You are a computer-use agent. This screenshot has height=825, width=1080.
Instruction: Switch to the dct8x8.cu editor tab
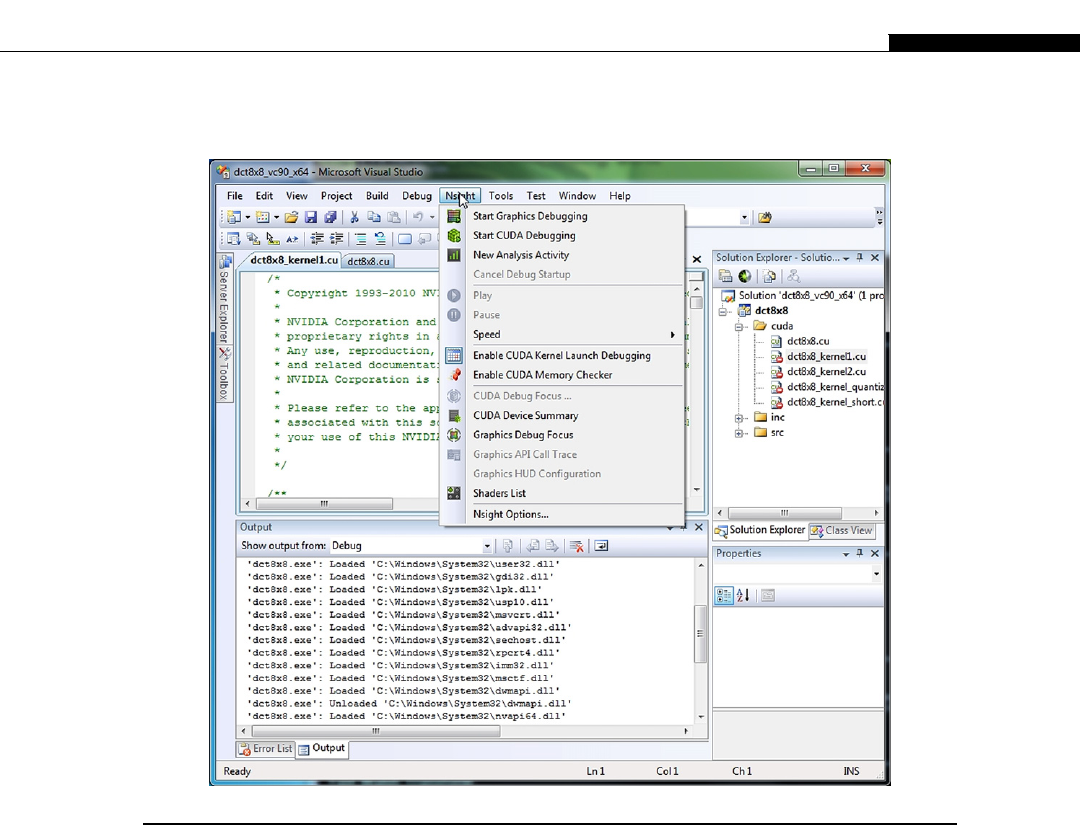[x=368, y=262]
